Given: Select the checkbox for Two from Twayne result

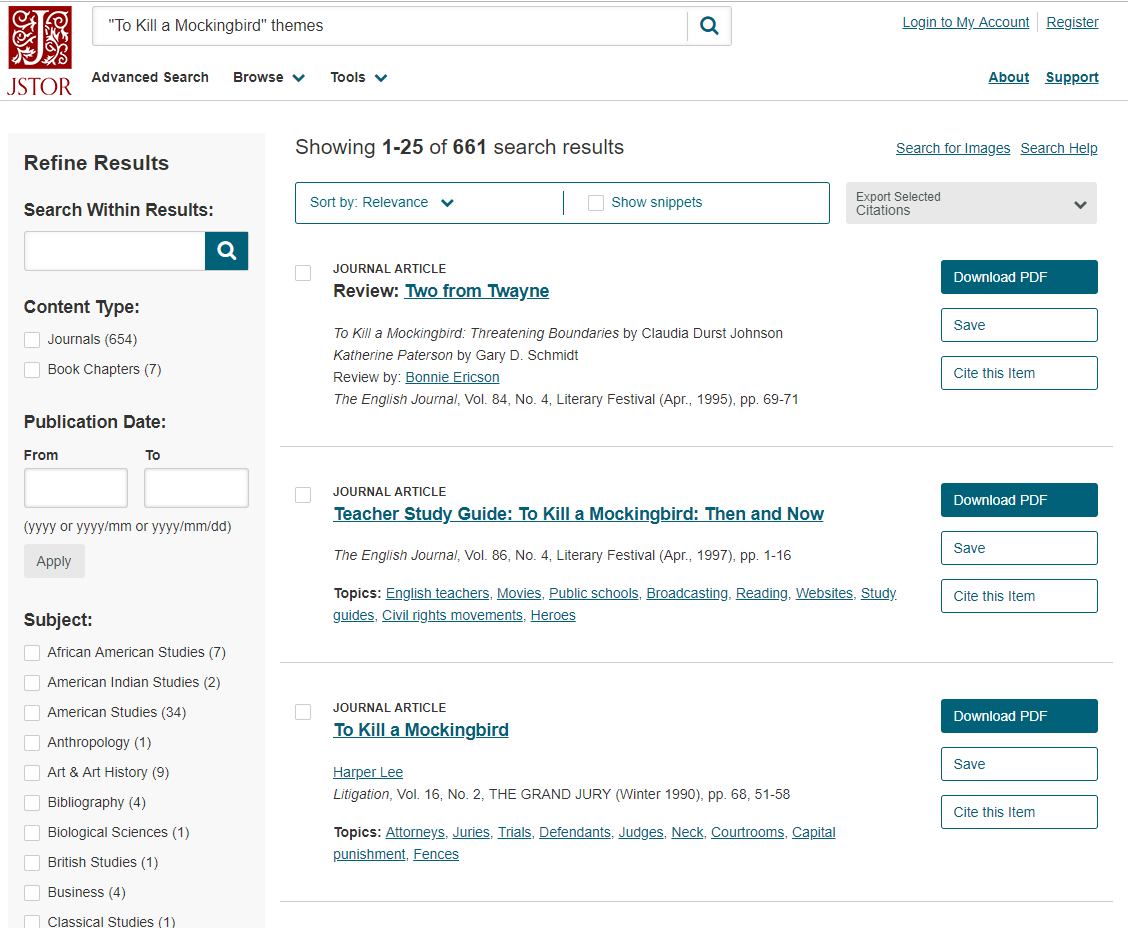Looking at the screenshot, I should [x=303, y=273].
